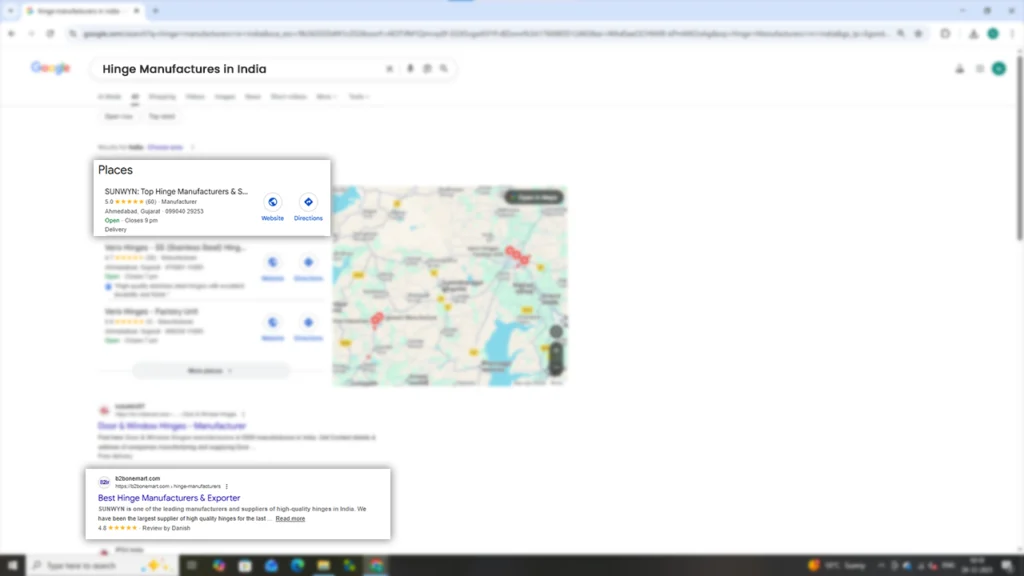
Task: Enable the Open now filter chip
Action: click(x=119, y=116)
